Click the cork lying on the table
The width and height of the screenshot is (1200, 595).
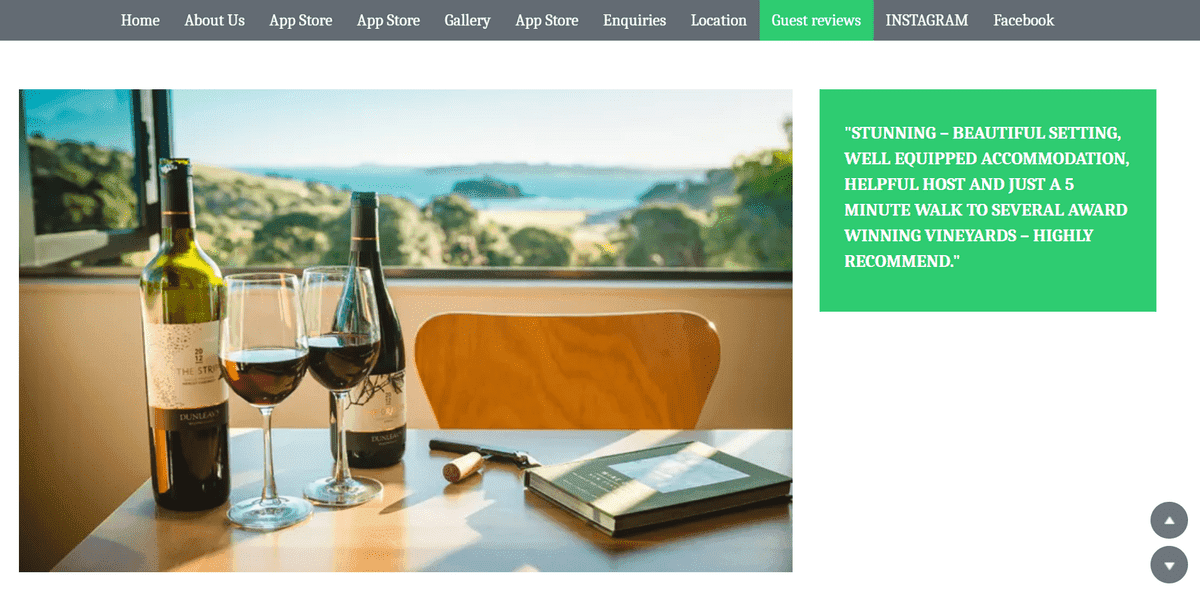(x=463, y=465)
